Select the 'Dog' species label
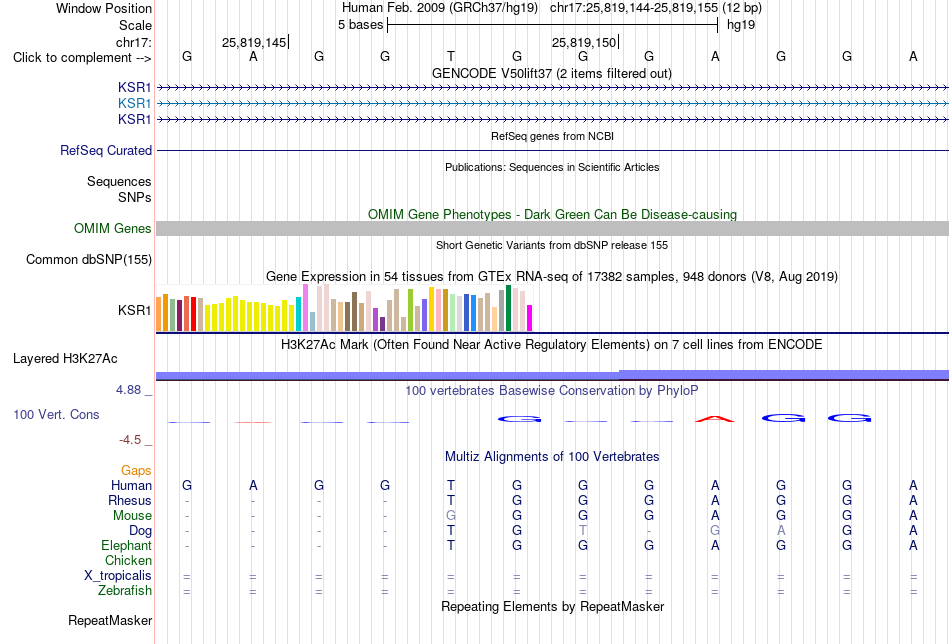Viewport: 950px width, 644px height. (x=141, y=531)
